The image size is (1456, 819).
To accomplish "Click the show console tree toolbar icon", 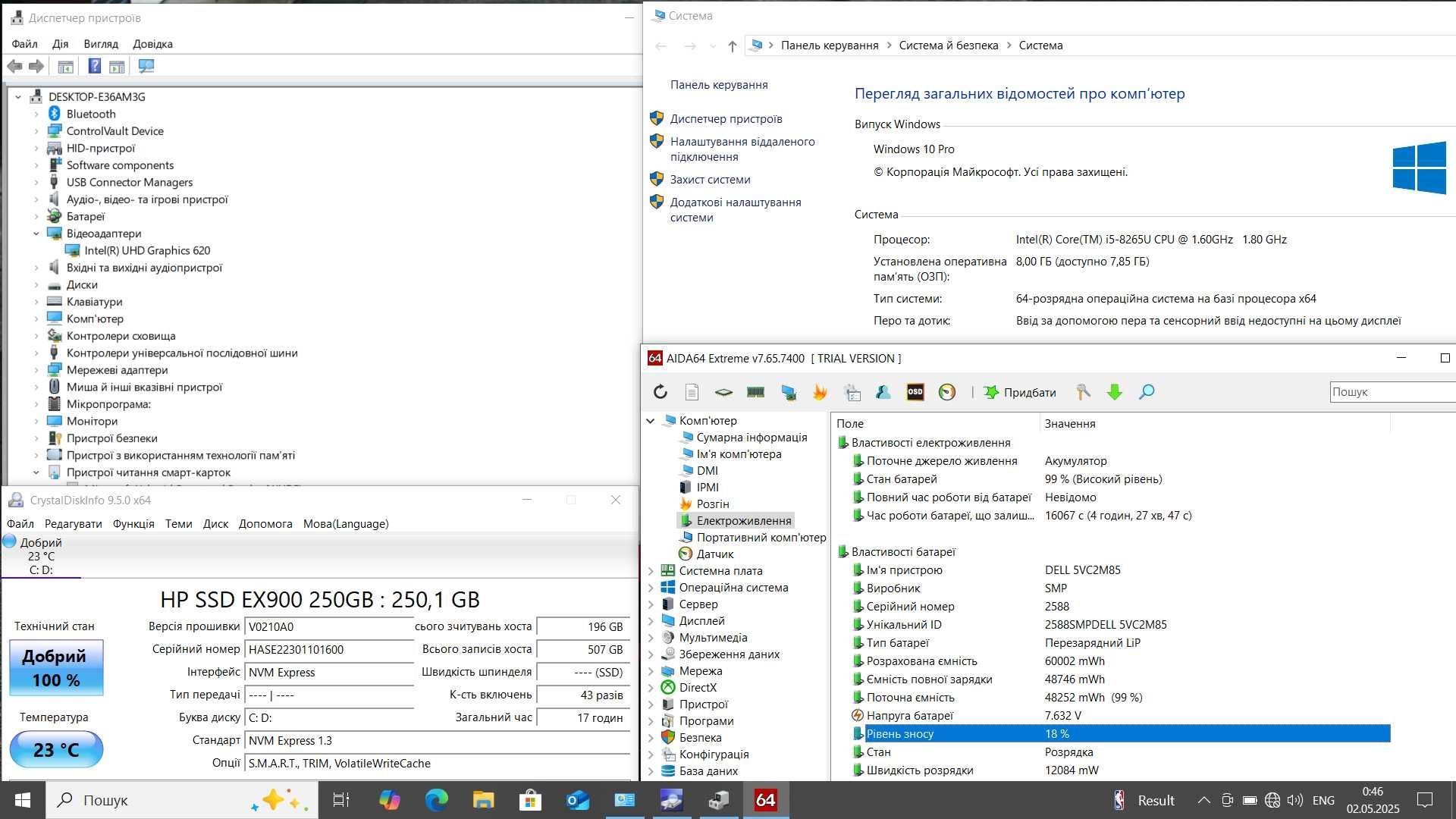I will [x=66, y=67].
